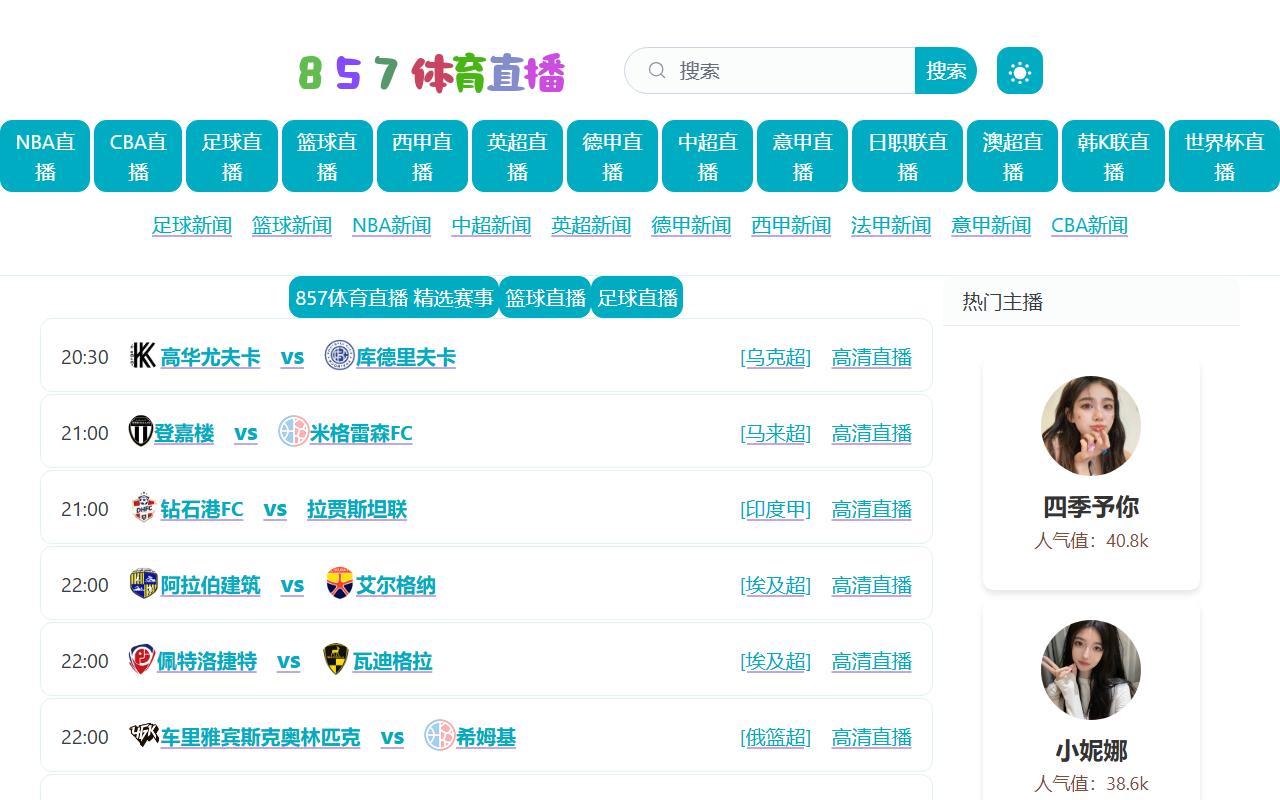This screenshot has height=800, width=1280.
Task: Open 高清直播 for 车里雅宾斯克奥林匹克 match
Action: (x=872, y=737)
